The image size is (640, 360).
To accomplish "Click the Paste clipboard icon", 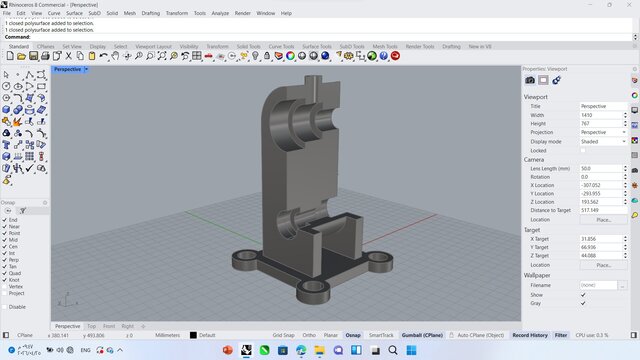I will (x=92, y=56).
